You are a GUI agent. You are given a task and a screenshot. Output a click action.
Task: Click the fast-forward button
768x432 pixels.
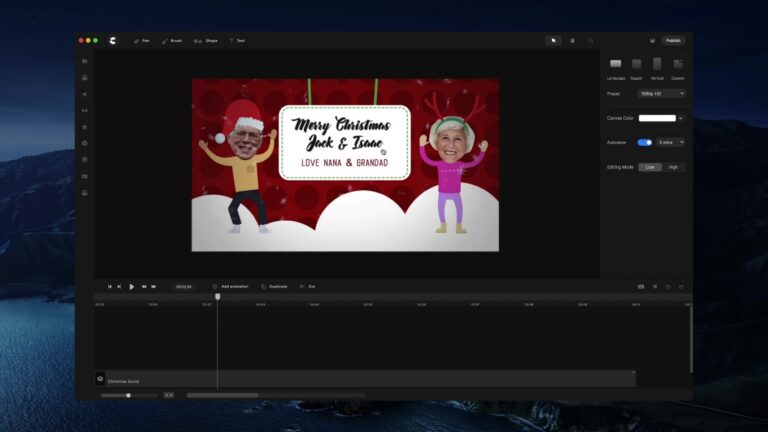pyautogui.click(x=154, y=287)
